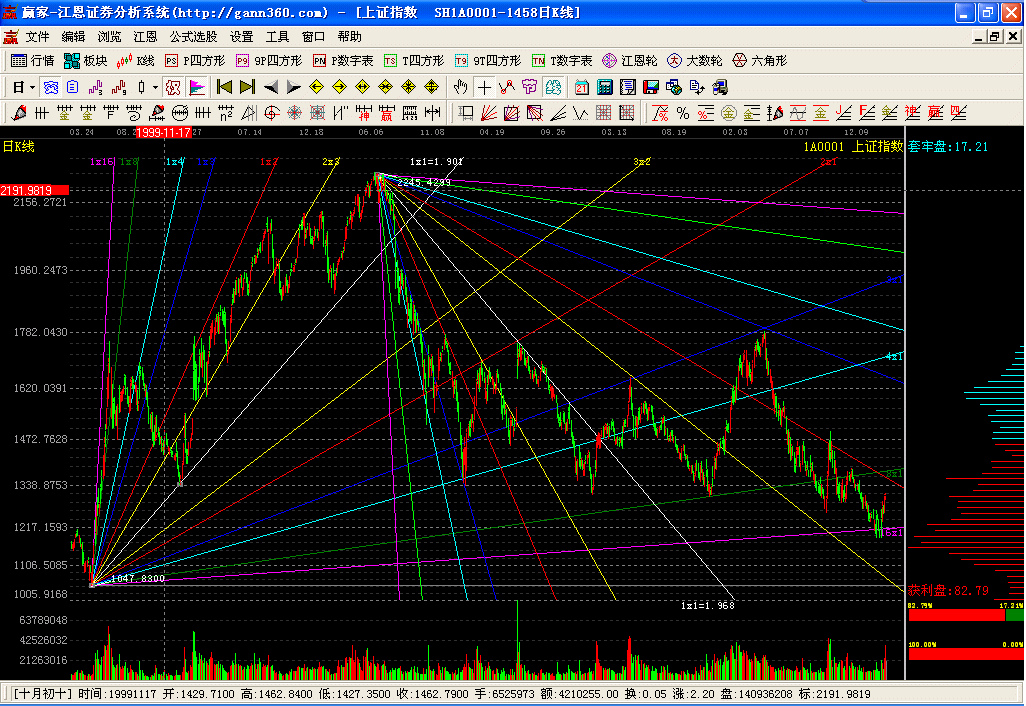Click the percent sign drawing tool

point(682,112)
